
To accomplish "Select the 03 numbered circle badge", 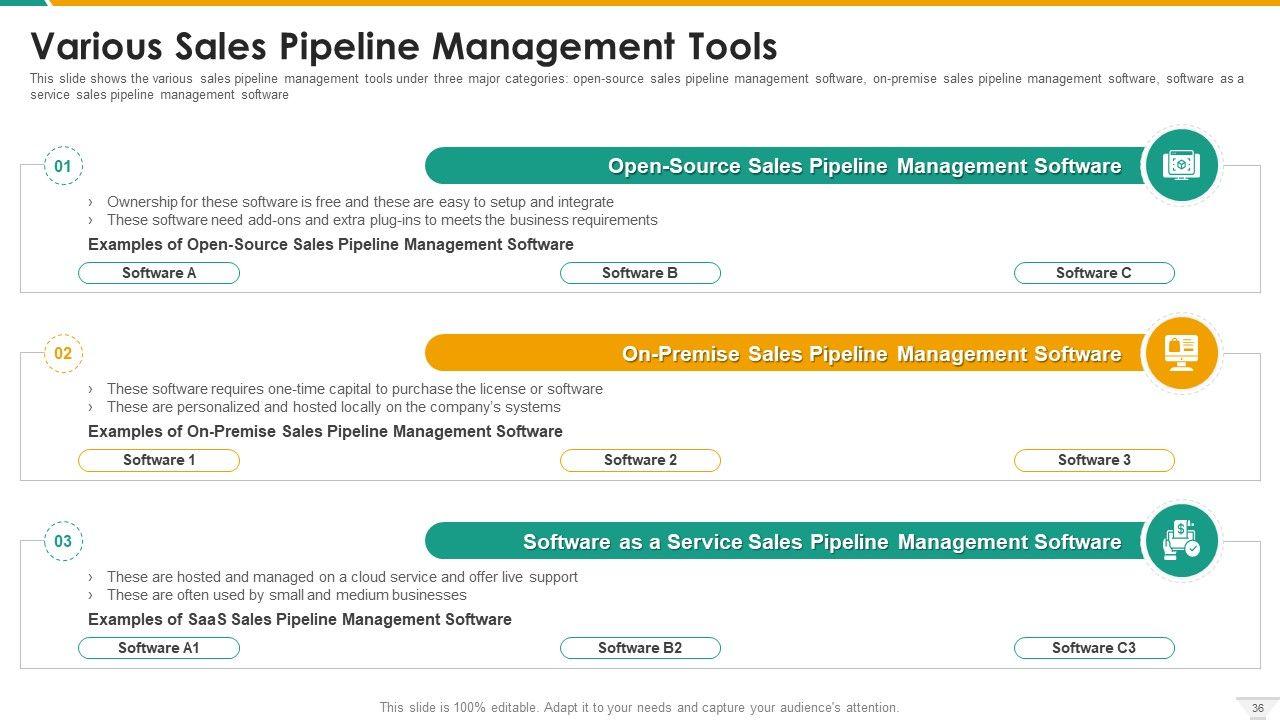I will (63, 541).
